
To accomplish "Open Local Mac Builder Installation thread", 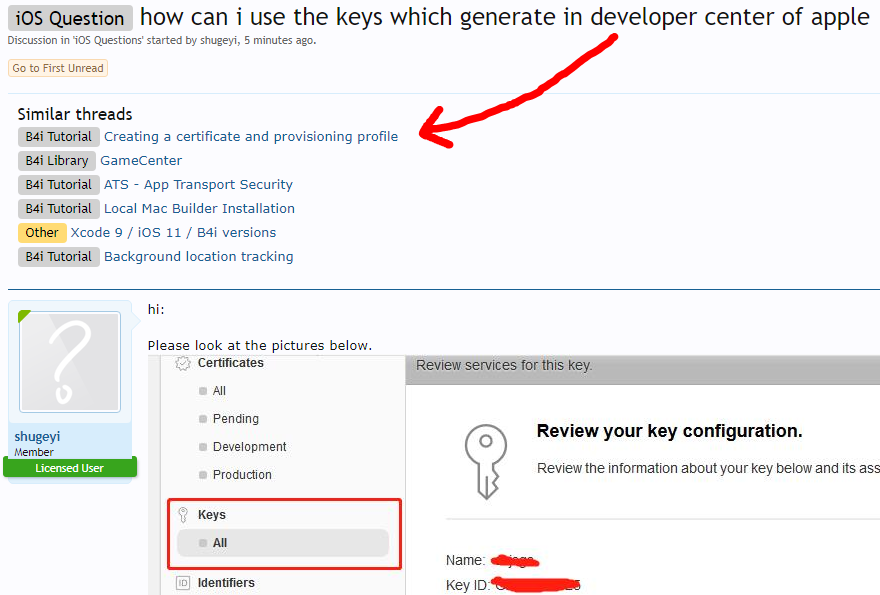I will tap(199, 208).
